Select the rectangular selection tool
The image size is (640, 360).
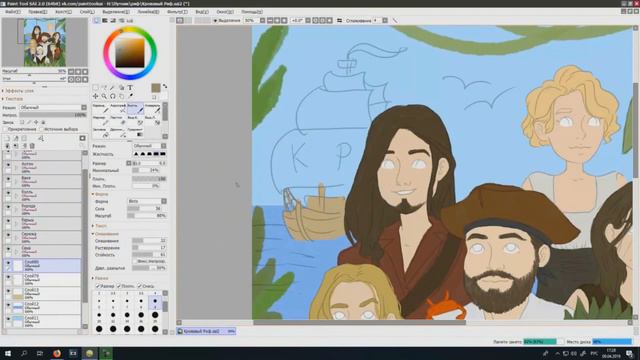[x=95, y=87]
